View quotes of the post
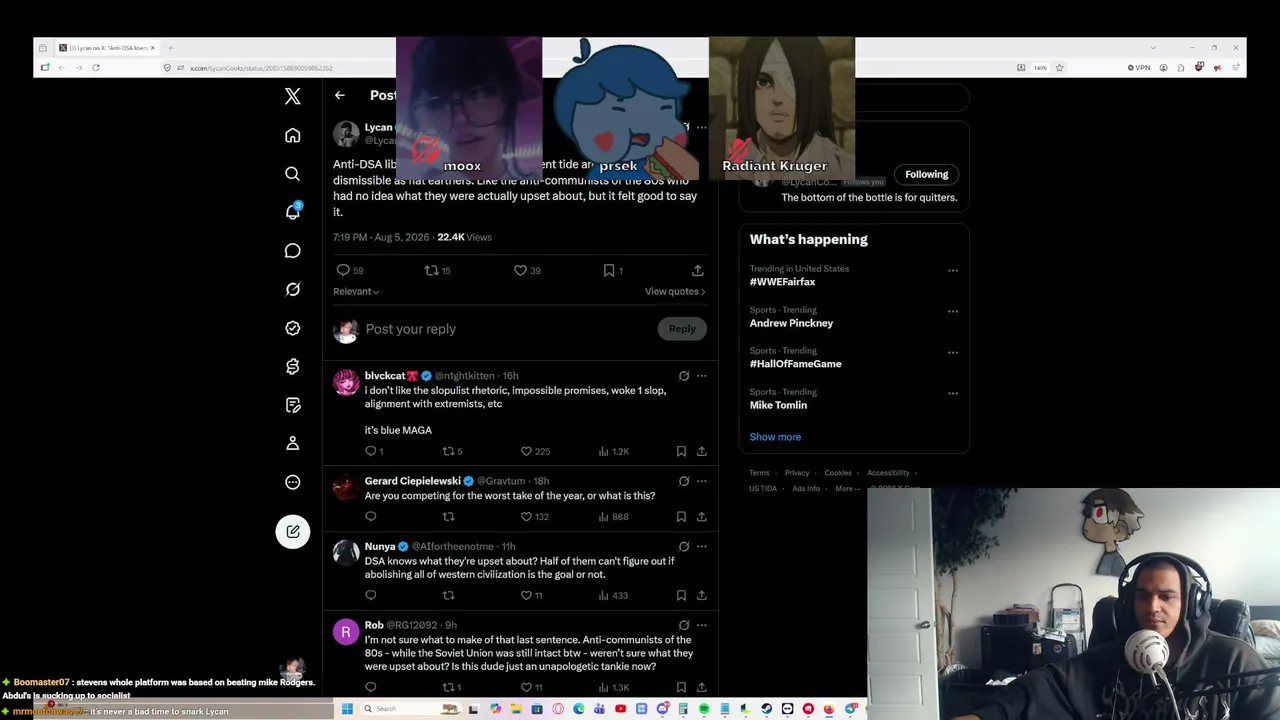The width and height of the screenshot is (1280, 720). point(675,292)
